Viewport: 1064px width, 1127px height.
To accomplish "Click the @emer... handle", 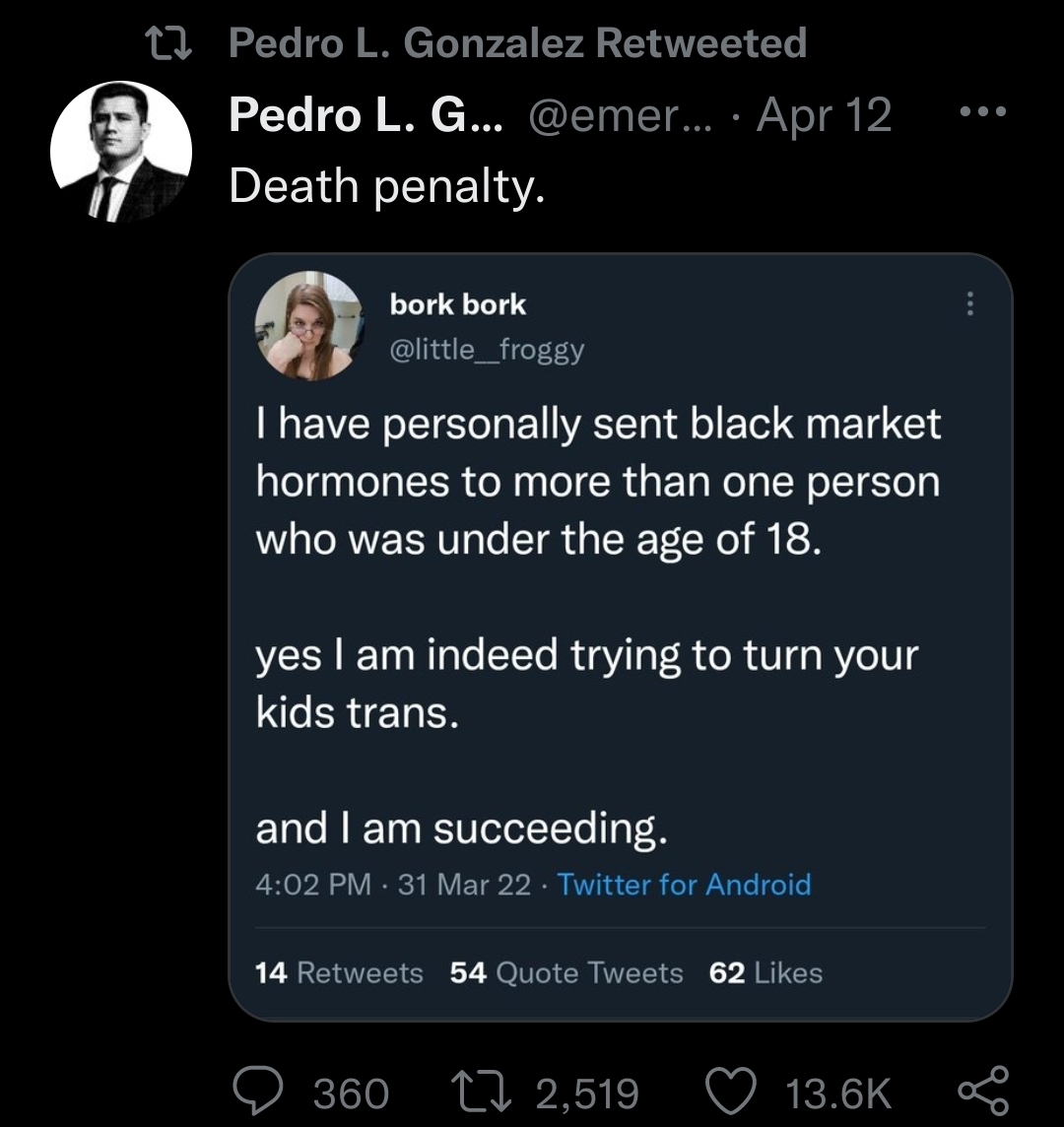I will point(621,115).
